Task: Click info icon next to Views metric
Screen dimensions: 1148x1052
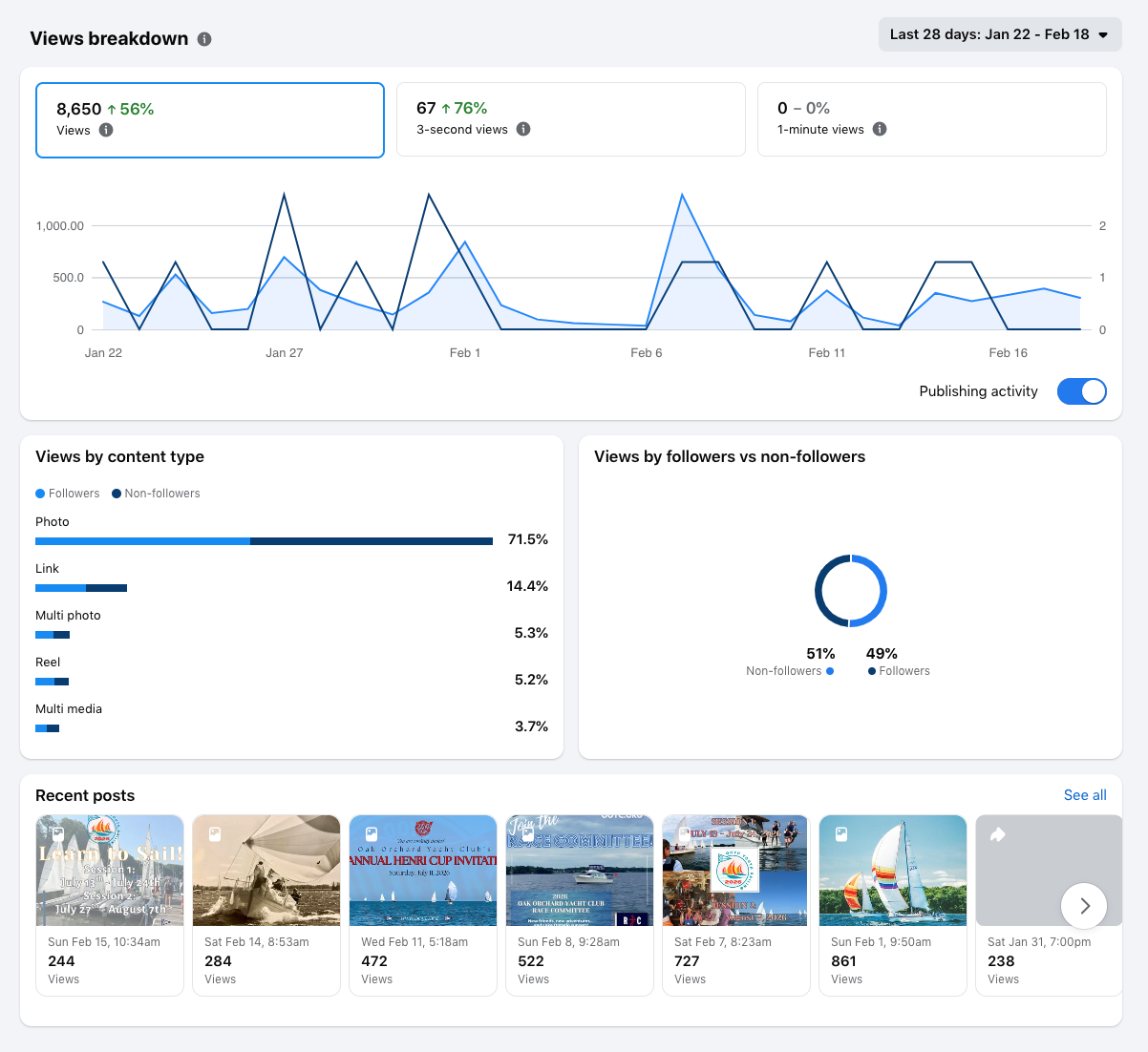Action: [x=106, y=130]
